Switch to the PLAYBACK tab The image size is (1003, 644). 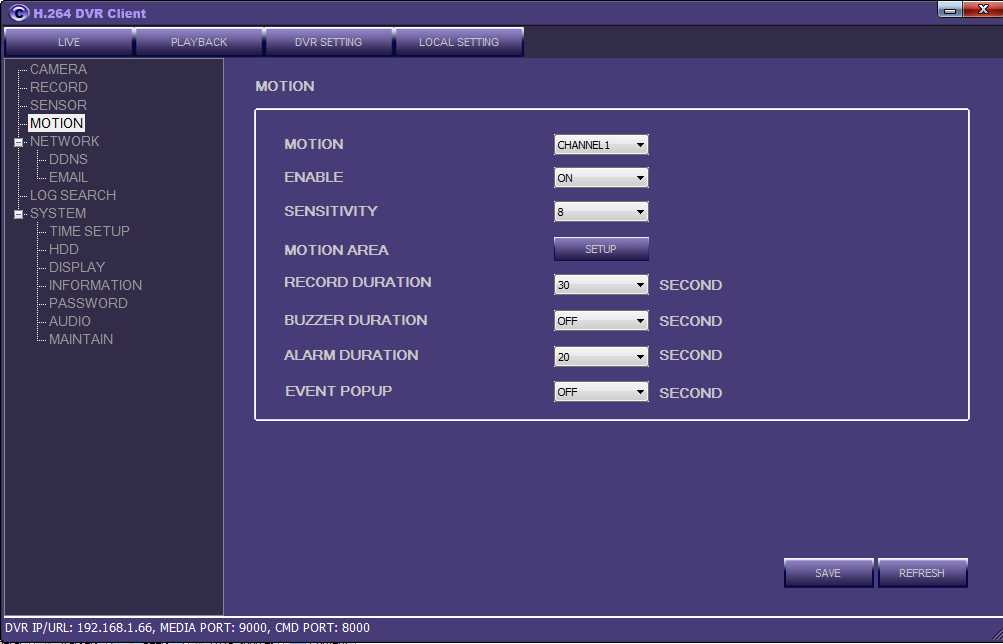click(199, 42)
